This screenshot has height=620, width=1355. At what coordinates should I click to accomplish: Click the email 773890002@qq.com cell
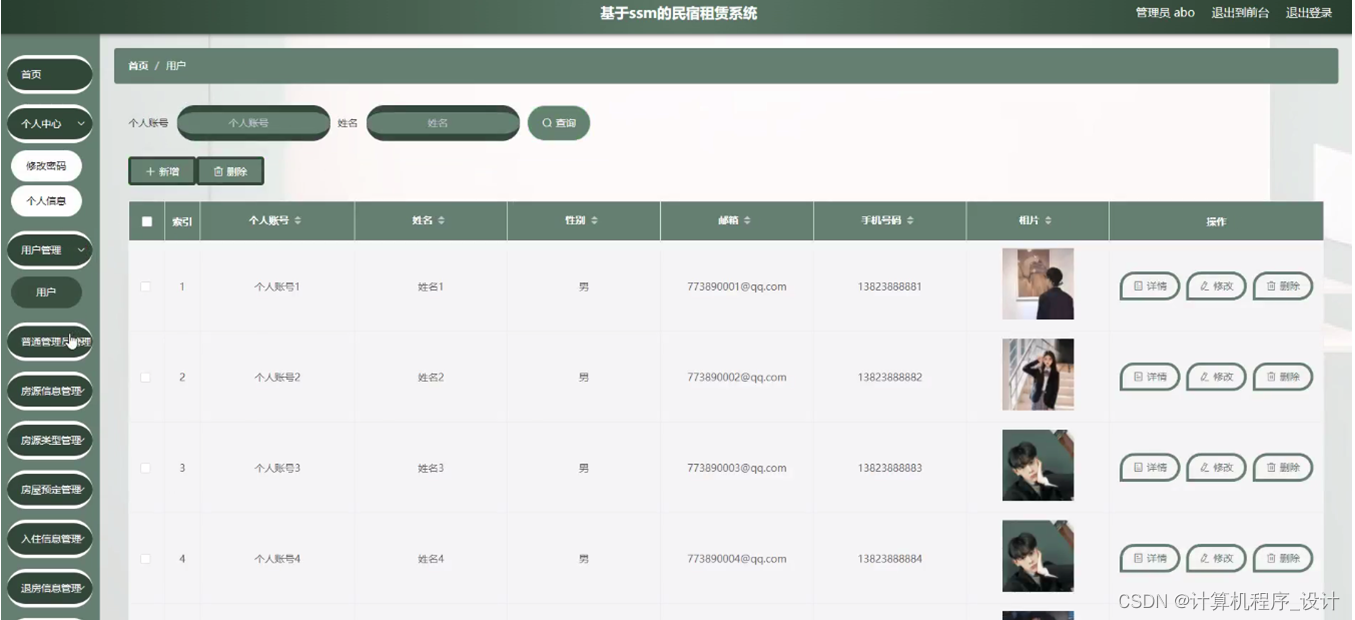click(737, 378)
